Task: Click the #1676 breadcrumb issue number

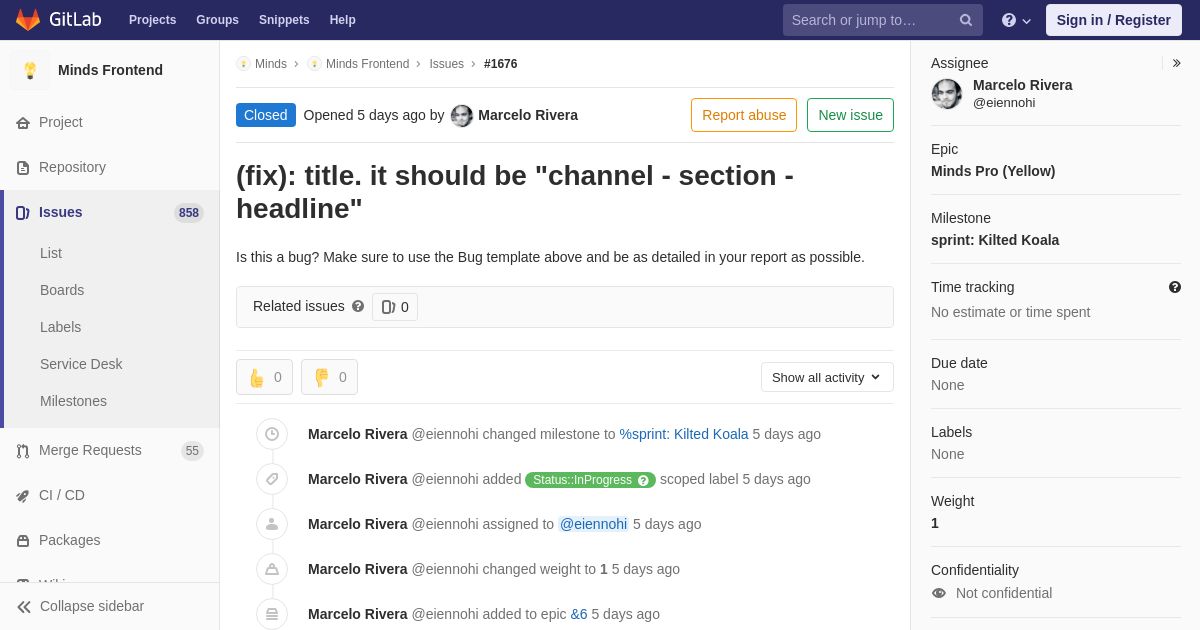Action: tap(501, 64)
